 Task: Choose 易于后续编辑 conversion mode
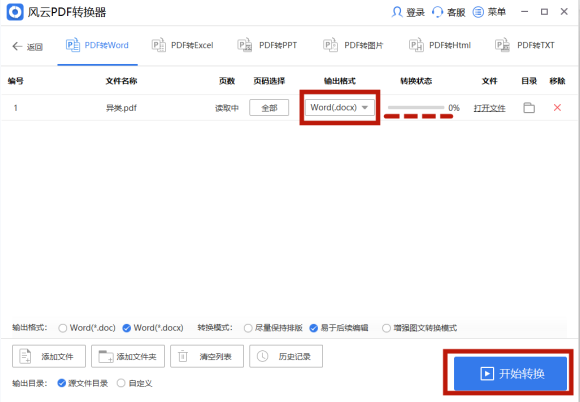339,328
